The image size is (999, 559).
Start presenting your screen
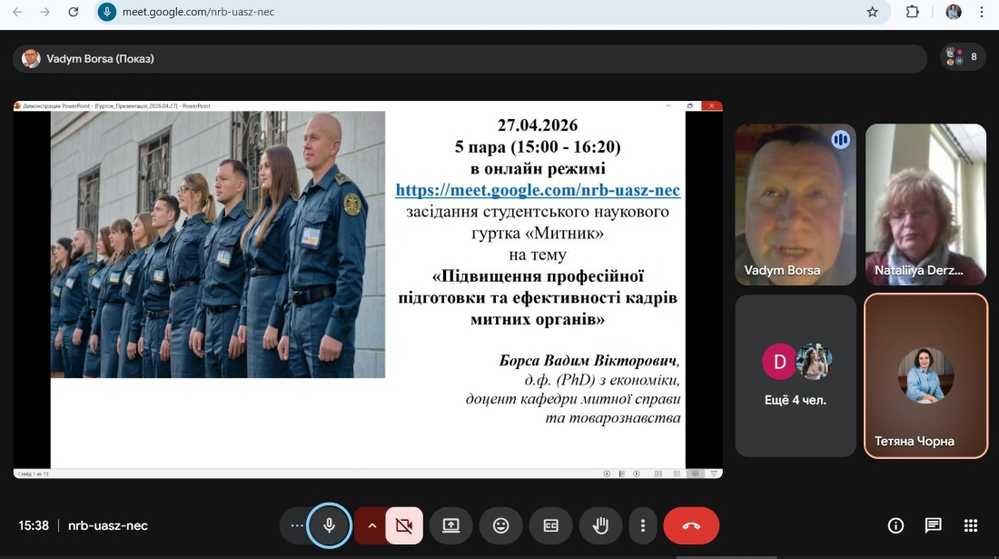[451, 525]
